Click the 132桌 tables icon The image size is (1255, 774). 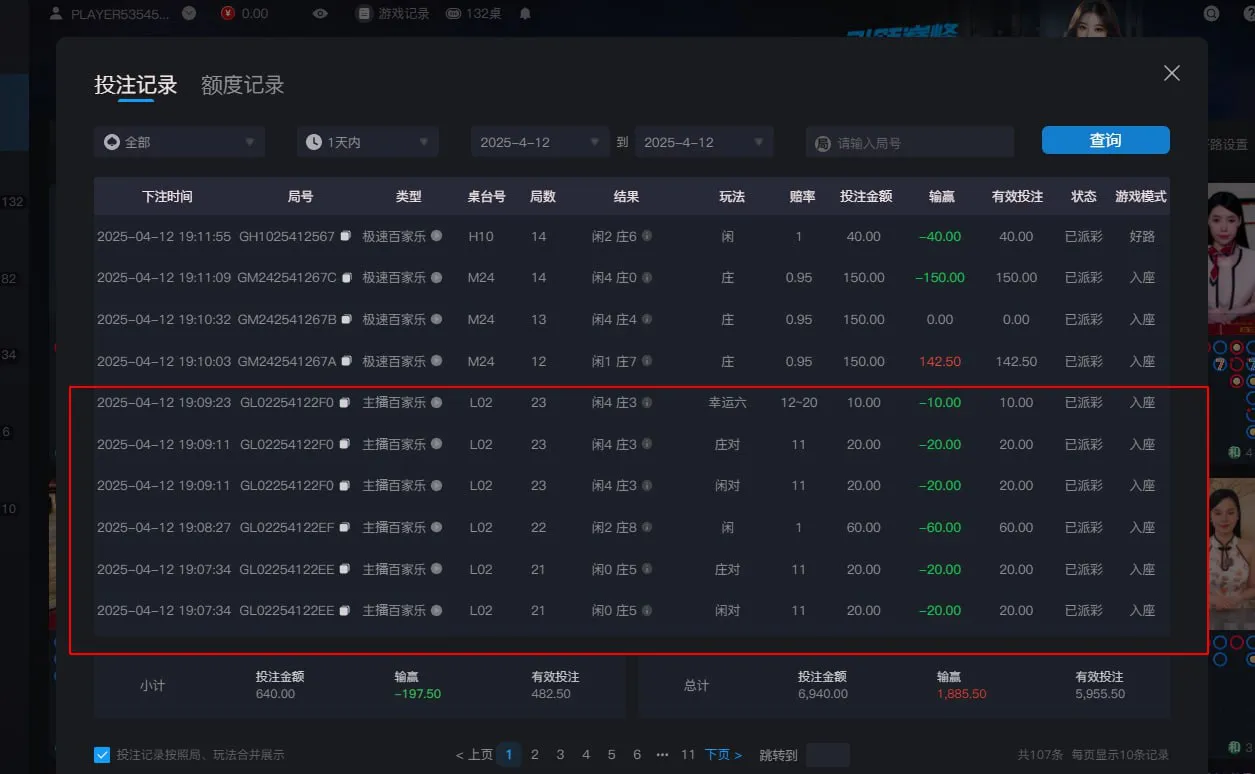[x=456, y=13]
